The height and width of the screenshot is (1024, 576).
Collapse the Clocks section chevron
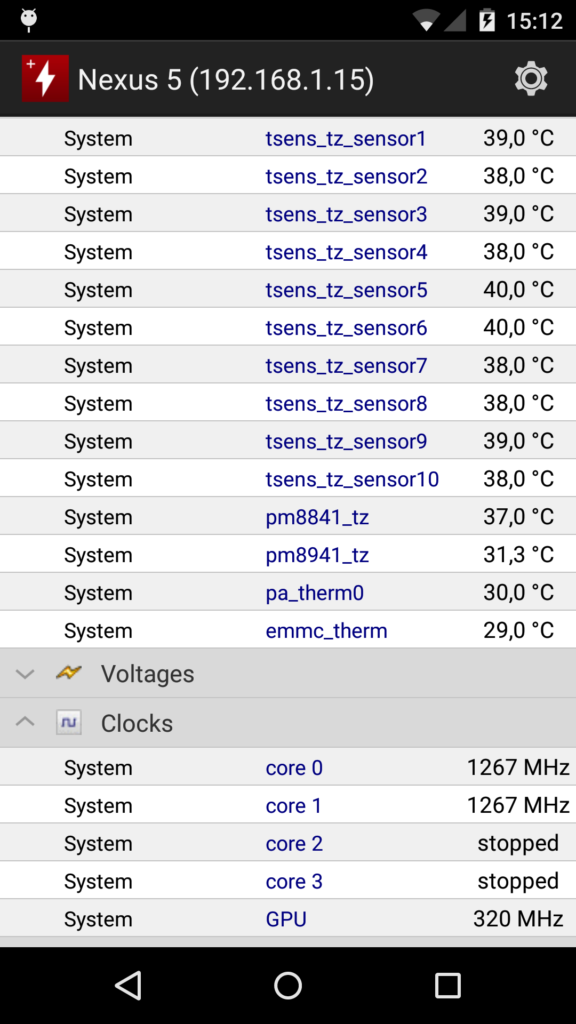pyautogui.click(x=24, y=722)
